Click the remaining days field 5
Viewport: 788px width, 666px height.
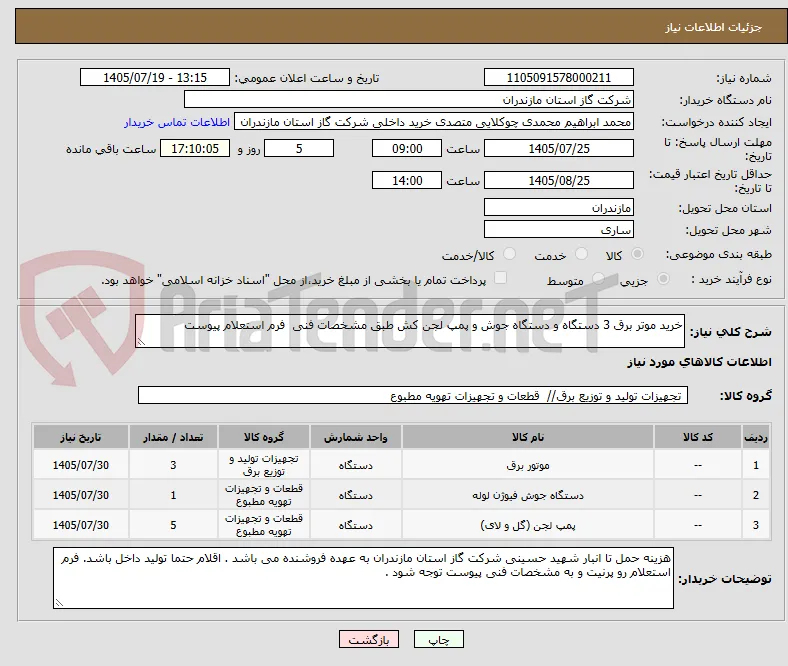click(x=299, y=149)
